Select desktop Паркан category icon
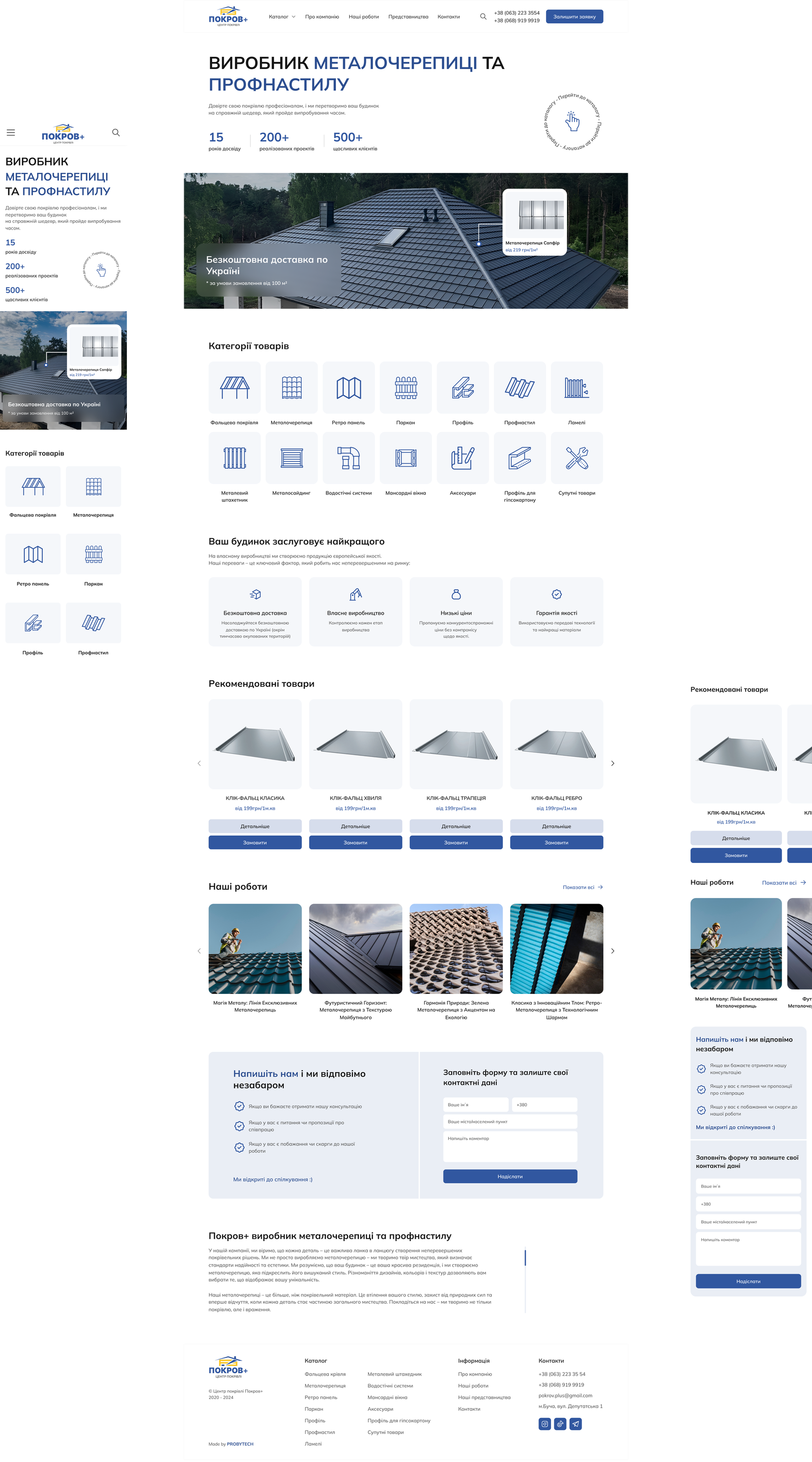The width and height of the screenshot is (812, 1462). point(405,388)
